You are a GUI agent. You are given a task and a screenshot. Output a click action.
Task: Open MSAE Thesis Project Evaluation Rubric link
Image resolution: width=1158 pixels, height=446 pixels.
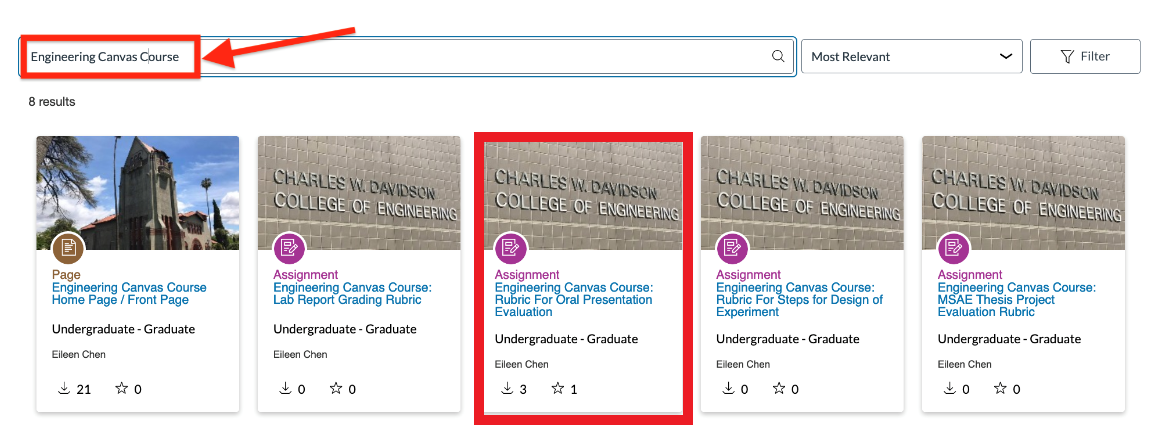[x=1016, y=300]
